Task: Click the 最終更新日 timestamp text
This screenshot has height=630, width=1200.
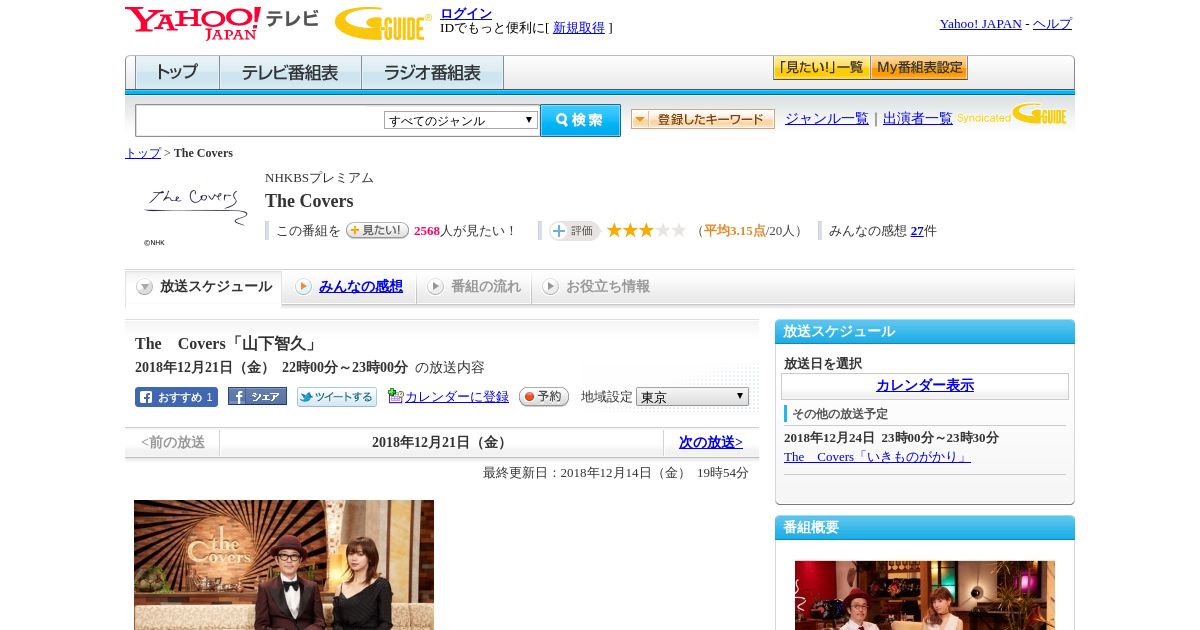Action: click(x=616, y=473)
